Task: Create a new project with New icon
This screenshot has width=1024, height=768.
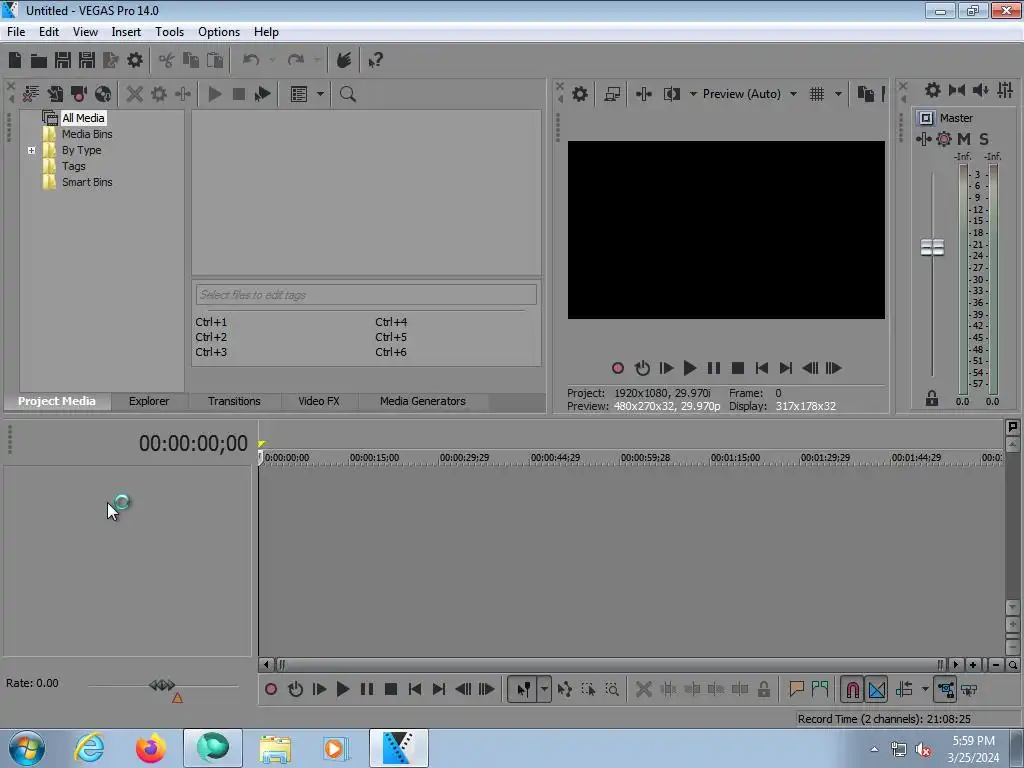Action: point(15,60)
